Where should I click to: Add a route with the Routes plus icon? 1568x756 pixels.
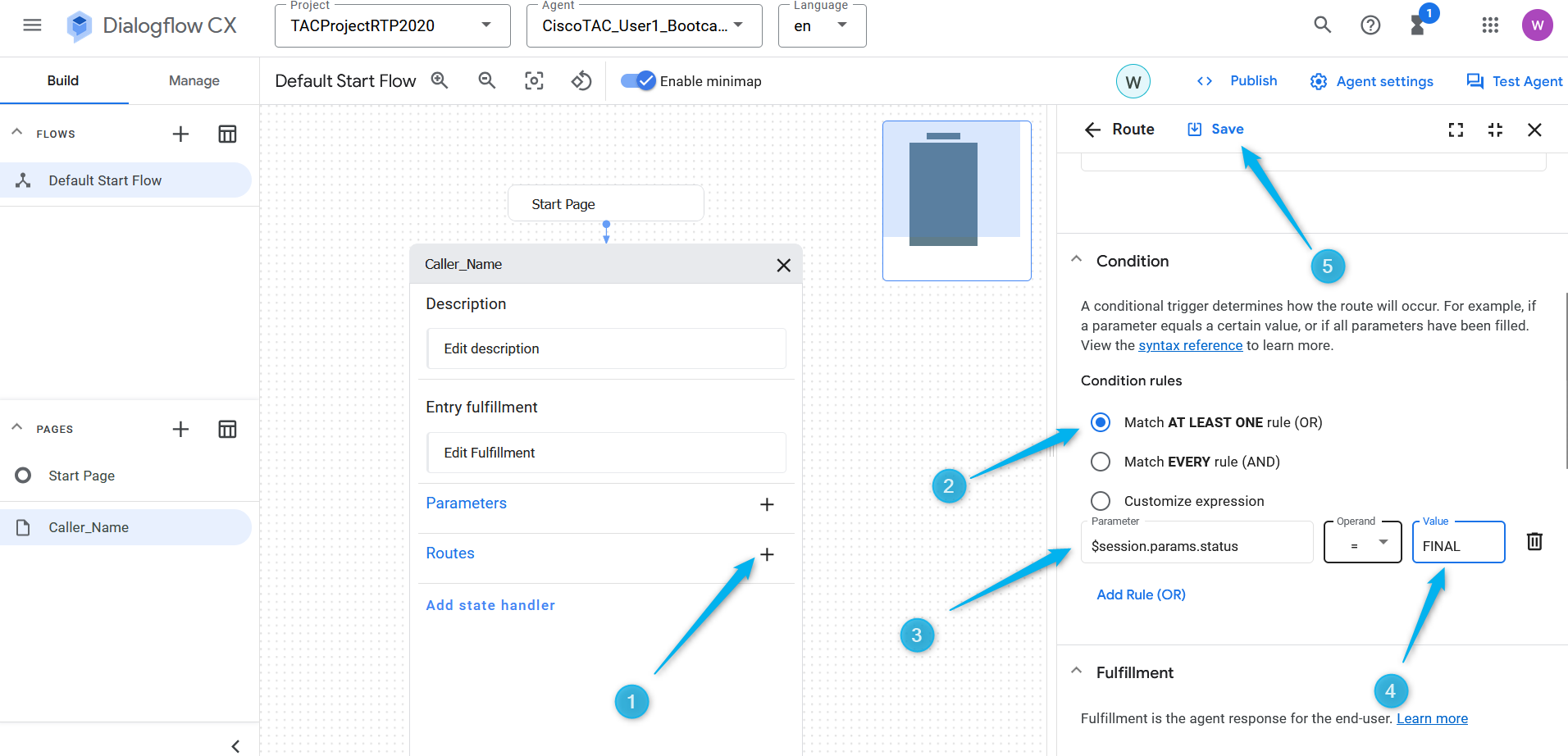pos(767,554)
